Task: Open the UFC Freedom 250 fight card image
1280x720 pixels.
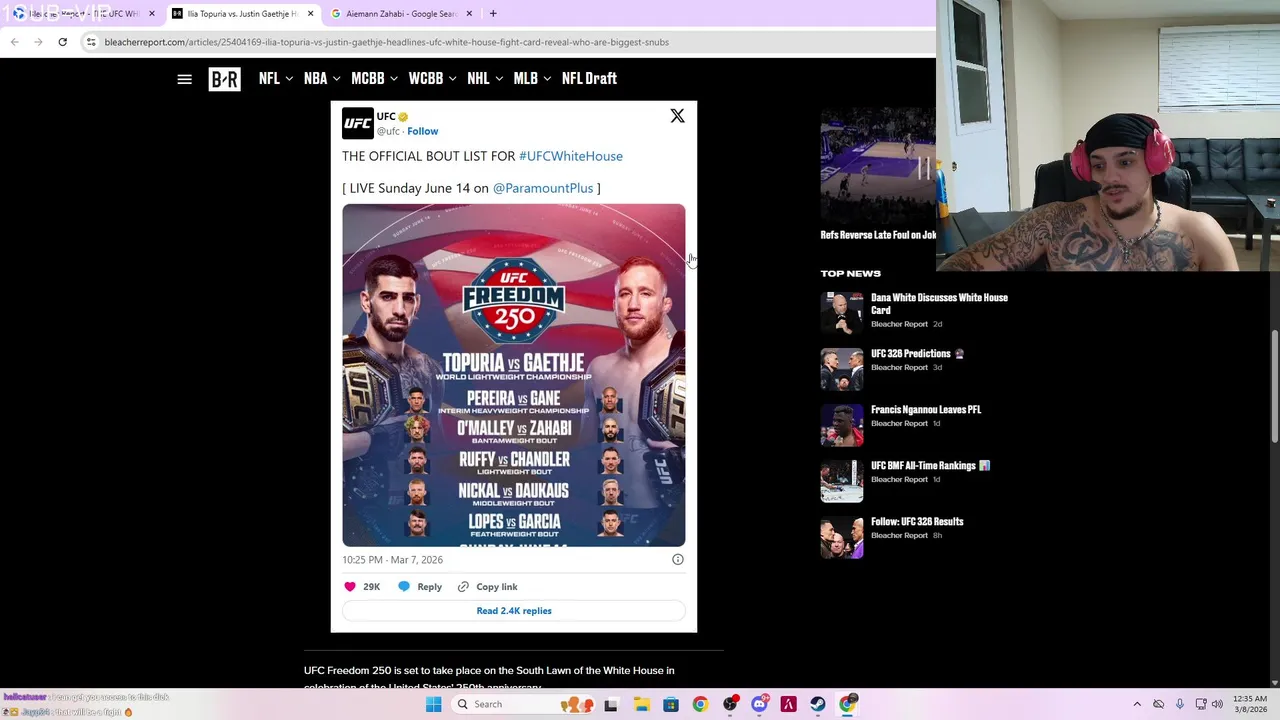Action: [x=514, y=375]
